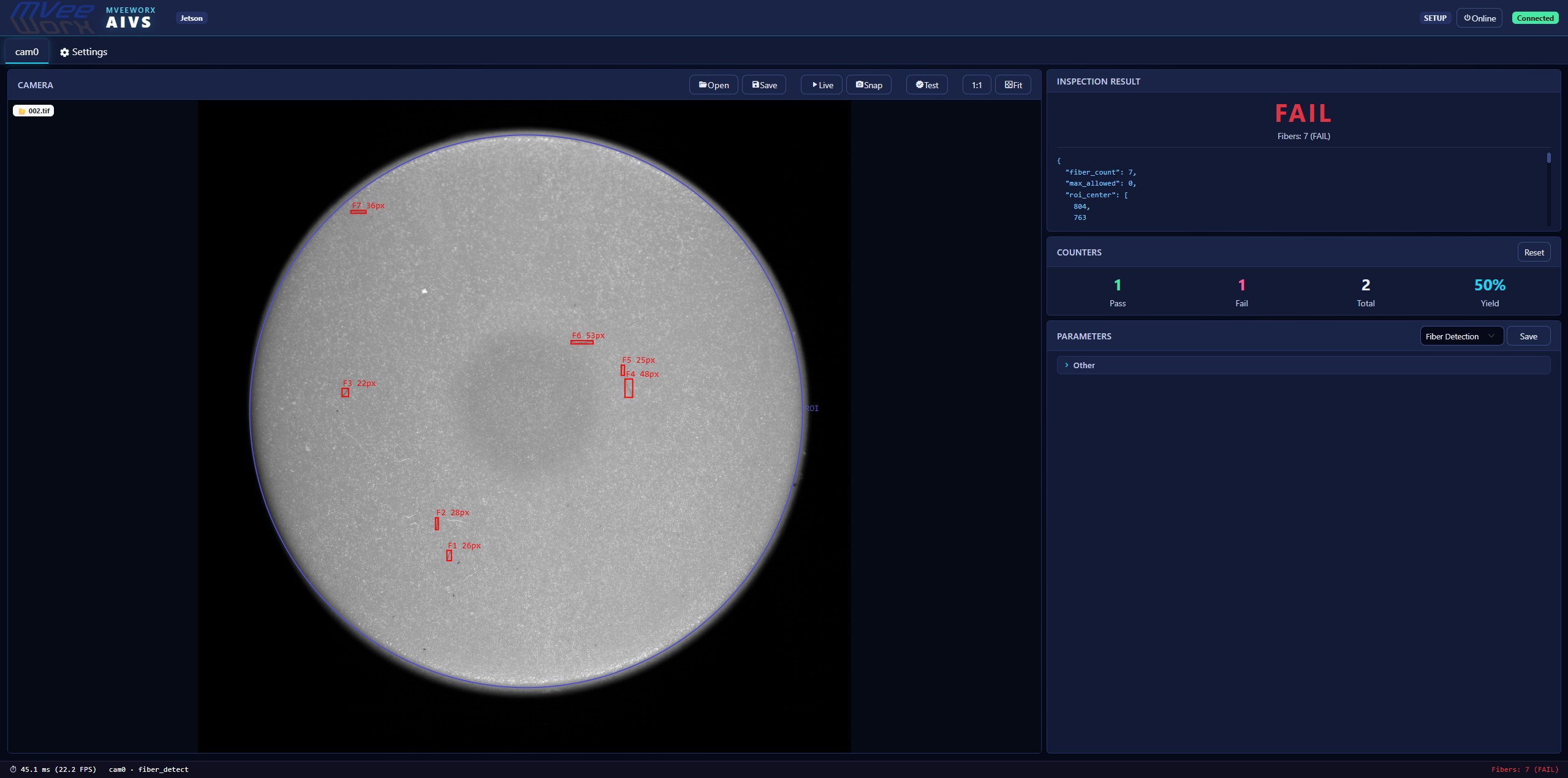This screenshot has width=1568, height=778.
Task: Click the 002.tif file label
Action: pyautogui.click(x=33, y=110)
